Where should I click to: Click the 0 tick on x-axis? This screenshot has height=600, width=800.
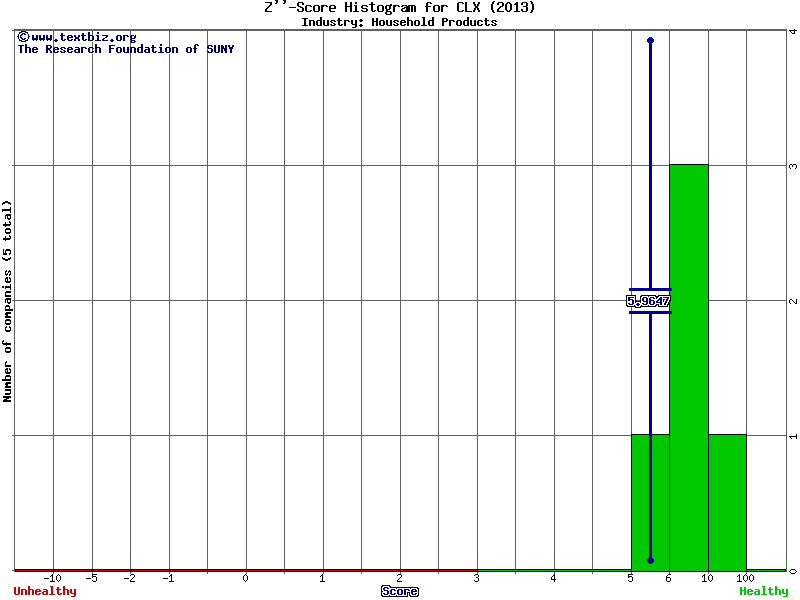[245, 578]
